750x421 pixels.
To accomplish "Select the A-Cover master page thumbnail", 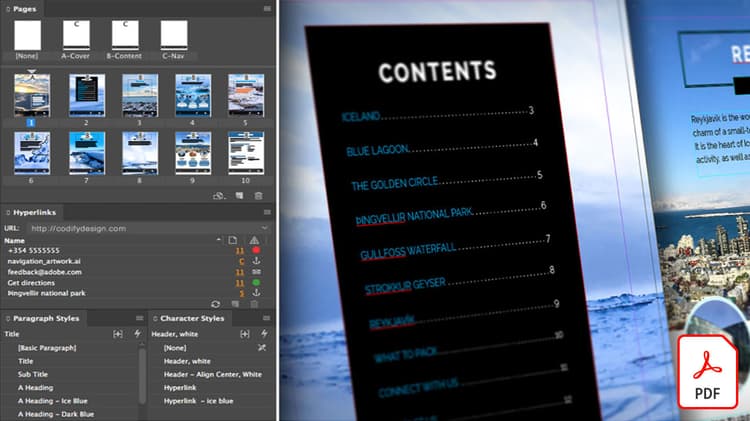I will [x=76, y=35].
